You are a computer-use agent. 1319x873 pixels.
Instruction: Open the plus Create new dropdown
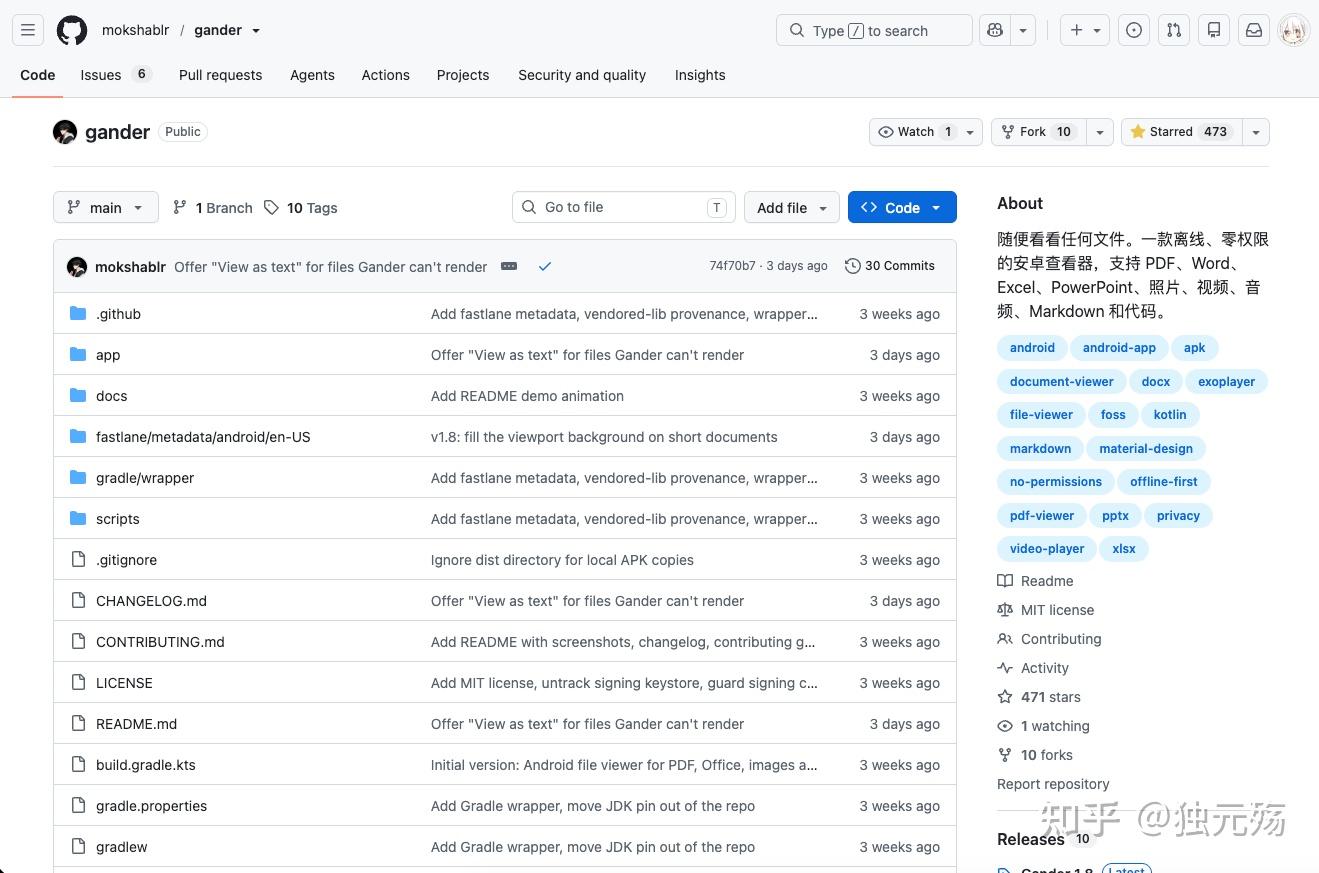pos(1085,30)
